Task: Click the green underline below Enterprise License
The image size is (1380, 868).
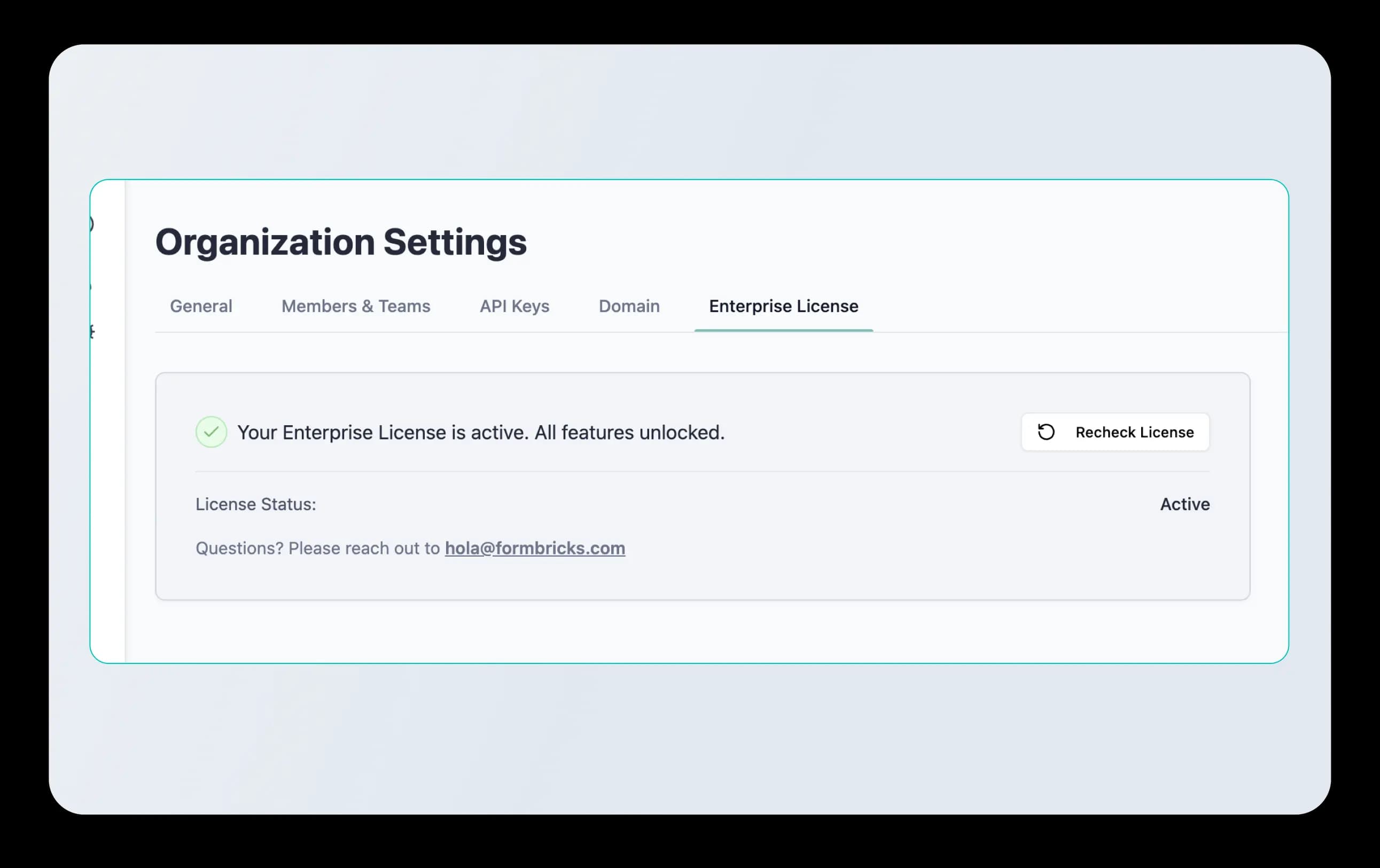Action: point(783,330)
